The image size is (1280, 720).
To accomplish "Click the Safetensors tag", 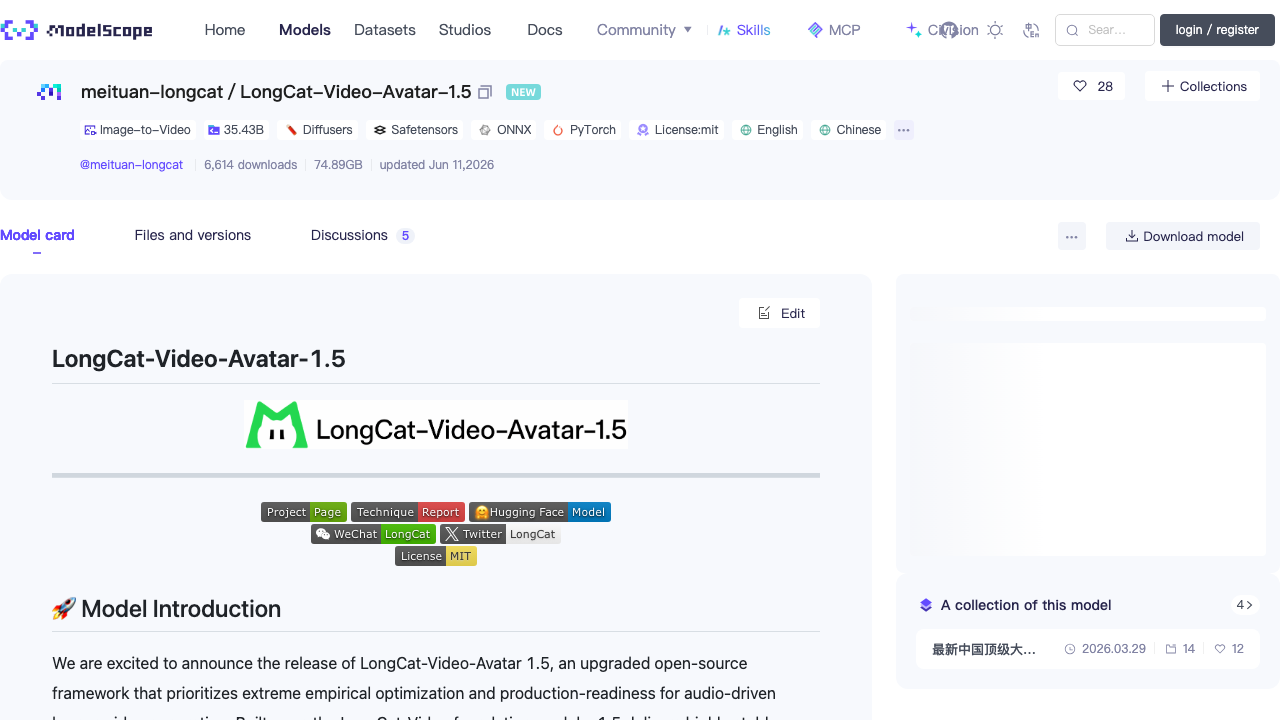I will pos(416,130).
